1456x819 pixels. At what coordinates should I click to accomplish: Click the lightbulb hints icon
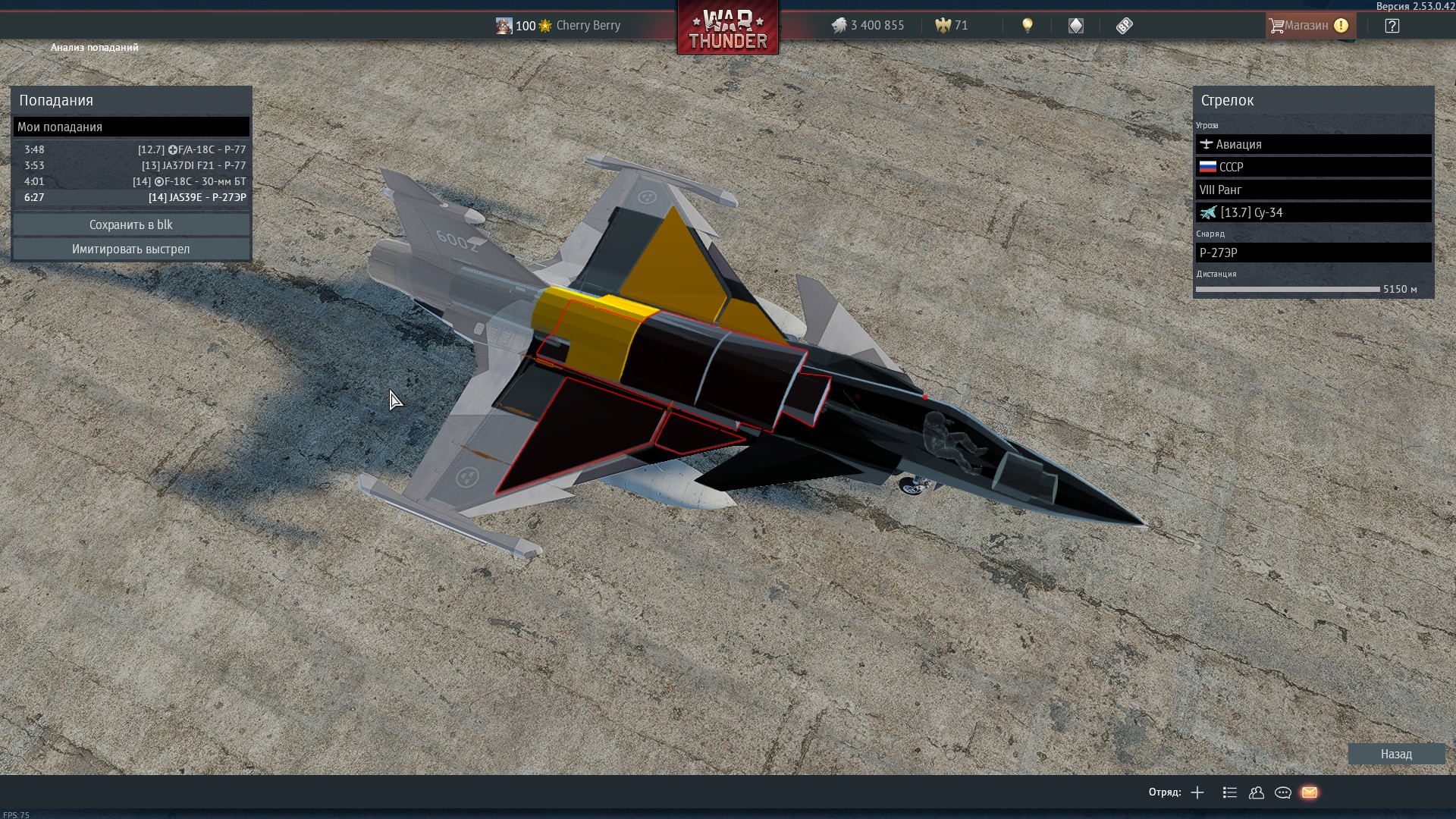pos(1028,26)
